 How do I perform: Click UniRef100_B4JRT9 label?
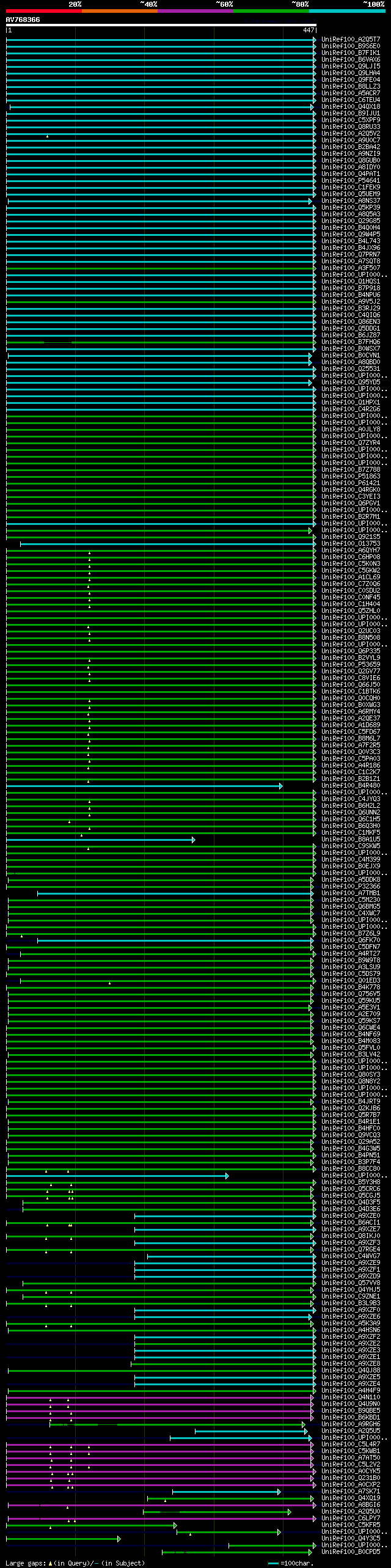pyautogui.click(x=351, y=1102)
